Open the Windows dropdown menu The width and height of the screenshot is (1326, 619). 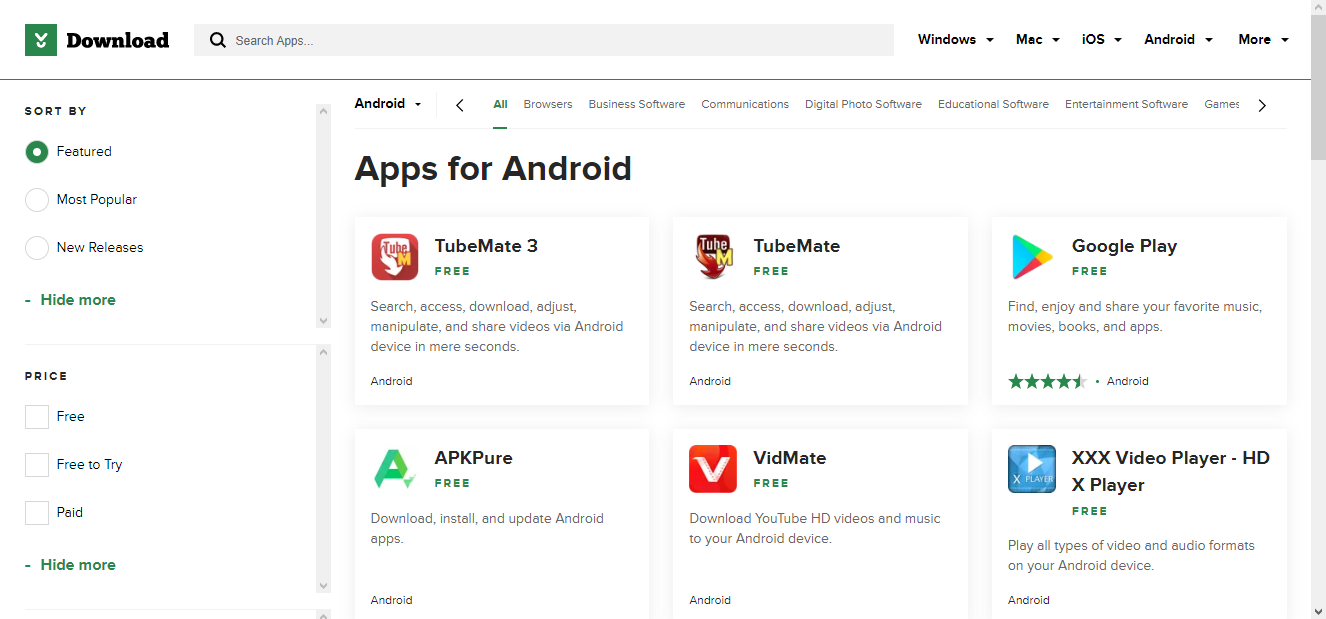(x=955, y=40)
